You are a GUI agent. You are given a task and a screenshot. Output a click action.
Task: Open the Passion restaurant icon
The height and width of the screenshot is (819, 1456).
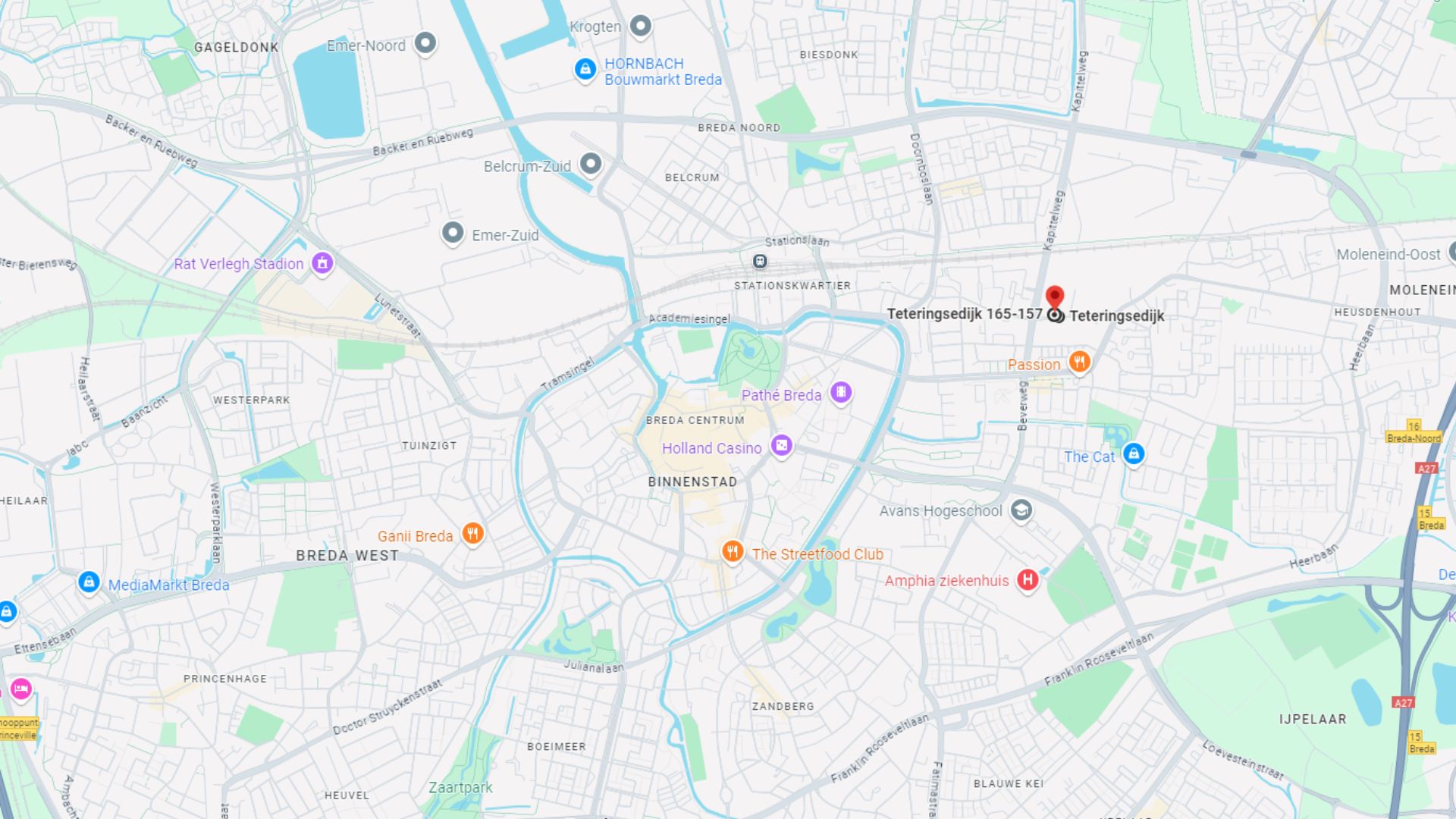pos(1080,362)
